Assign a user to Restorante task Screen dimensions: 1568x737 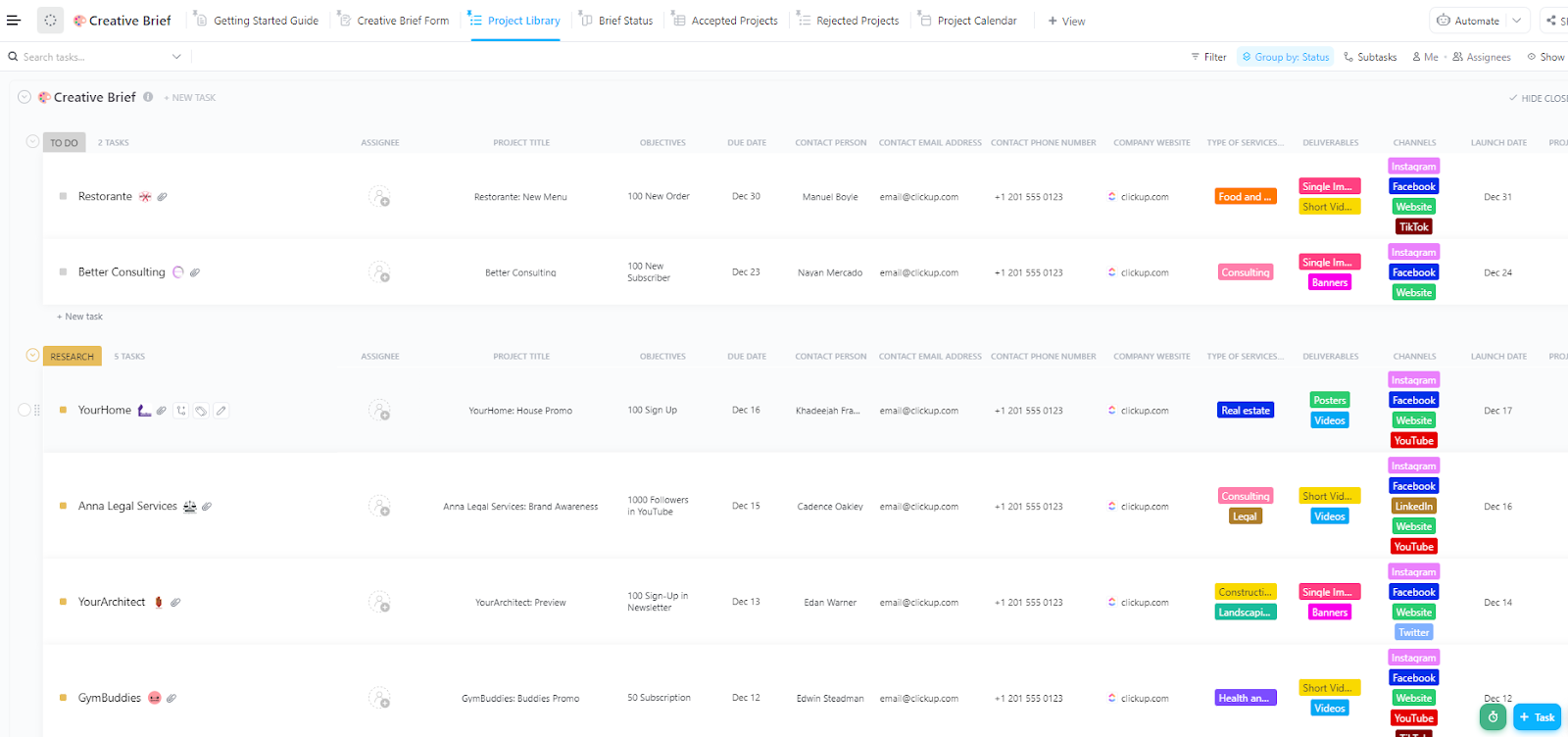(379, 197)
